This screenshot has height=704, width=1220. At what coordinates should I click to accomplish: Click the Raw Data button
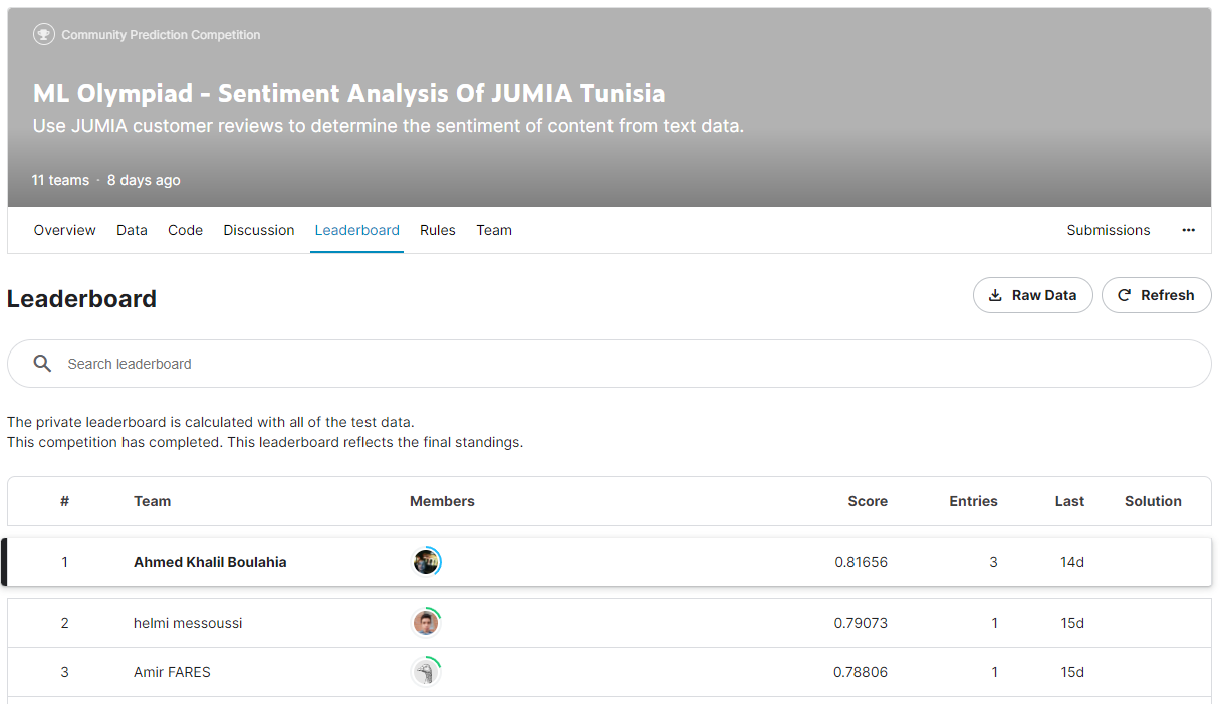click(1032, 295)
